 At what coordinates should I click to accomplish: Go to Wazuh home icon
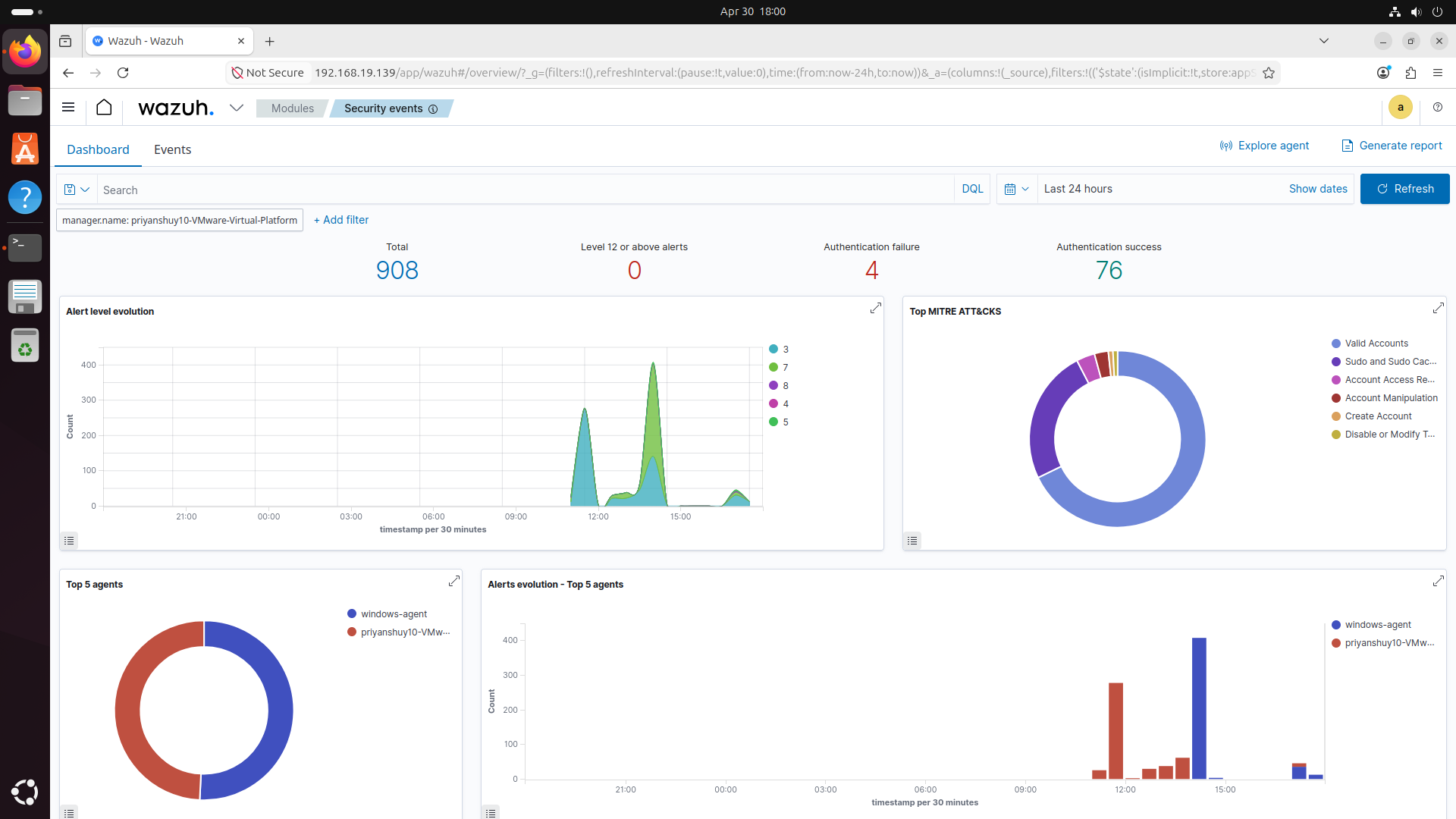point(104,108)
